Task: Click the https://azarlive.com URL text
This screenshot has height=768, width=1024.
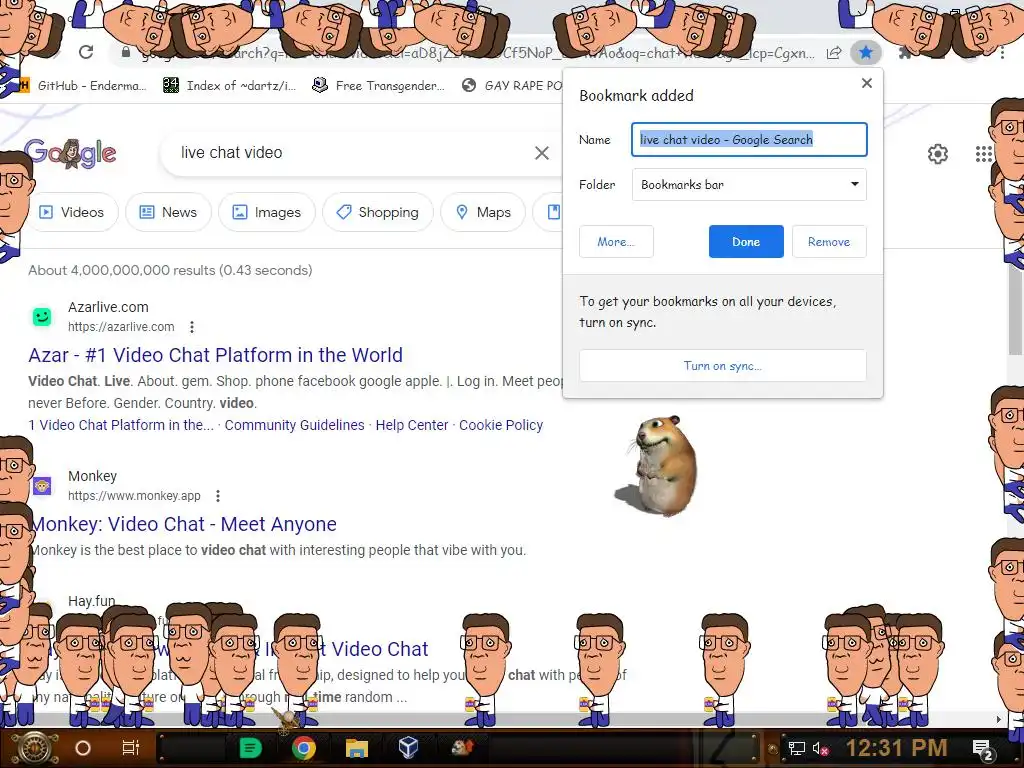Action: pyautogui.click(x=121, y=327)
